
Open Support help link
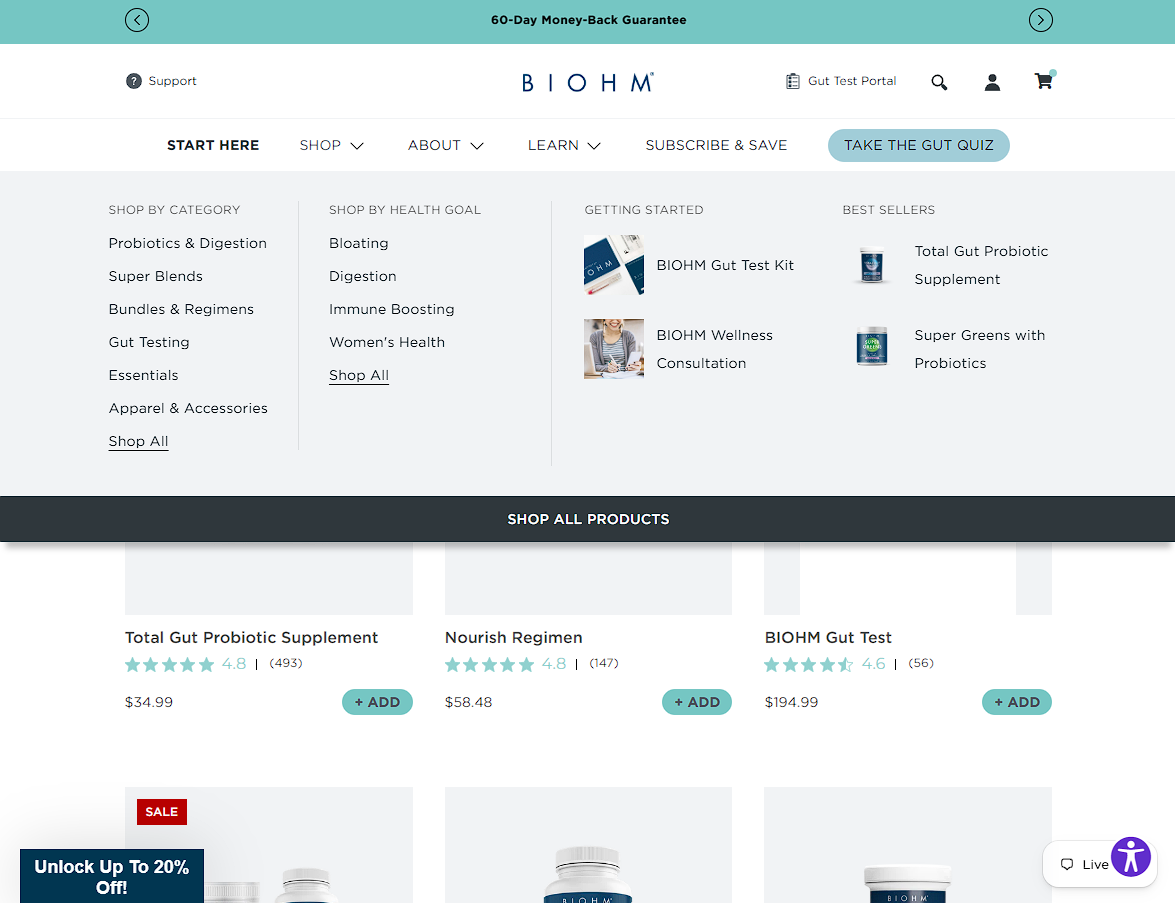tap(161, 81)
